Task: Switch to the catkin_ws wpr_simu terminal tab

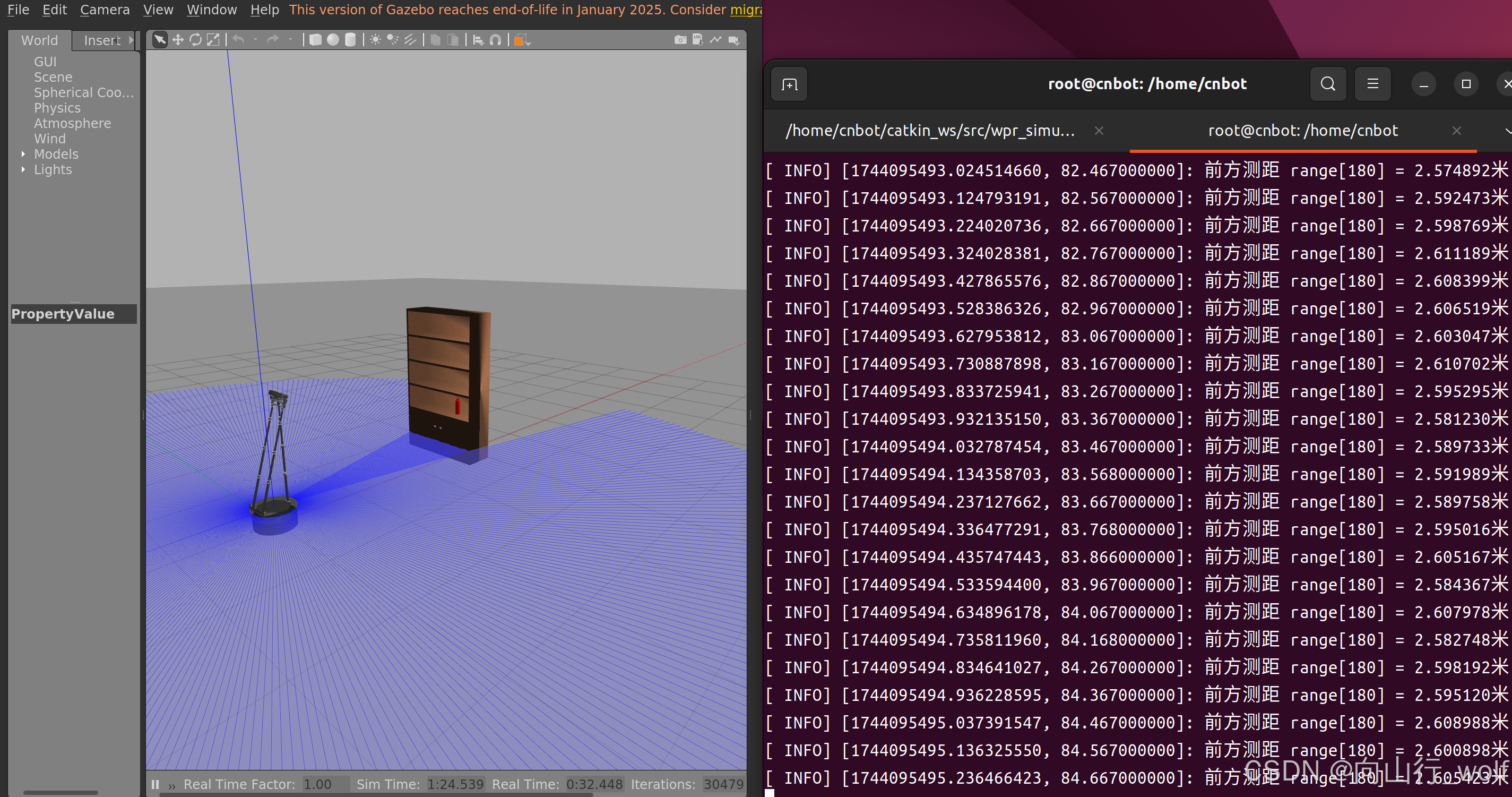Action: click(930, 131)
